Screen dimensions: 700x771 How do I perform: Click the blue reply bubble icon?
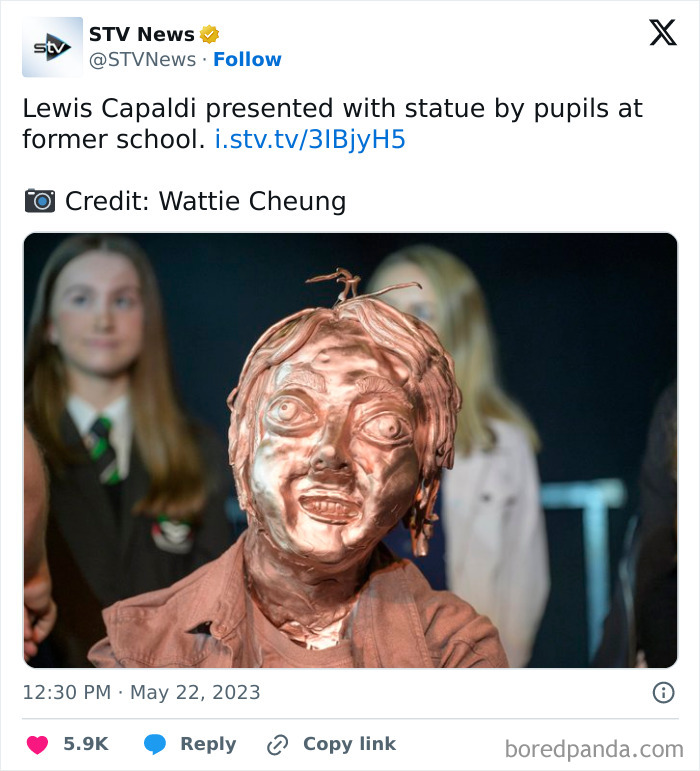154,744
